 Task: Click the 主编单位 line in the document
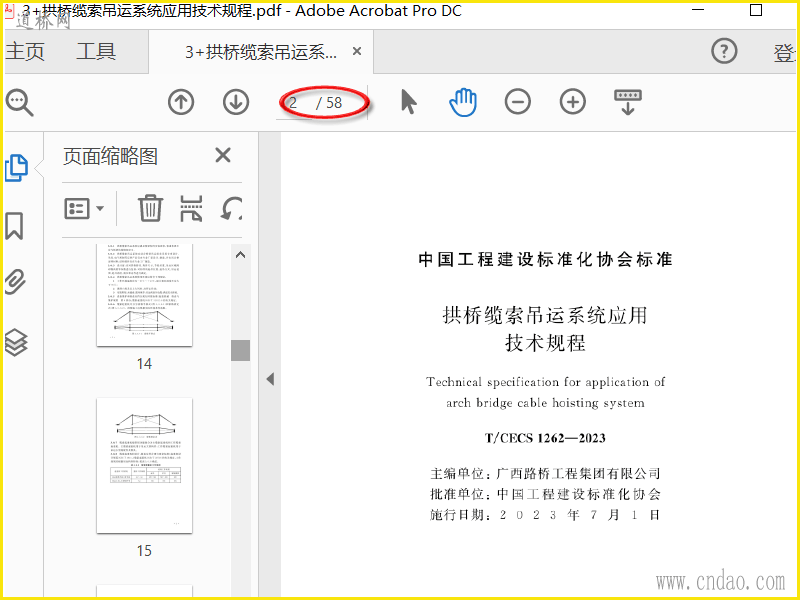(545, 473)
